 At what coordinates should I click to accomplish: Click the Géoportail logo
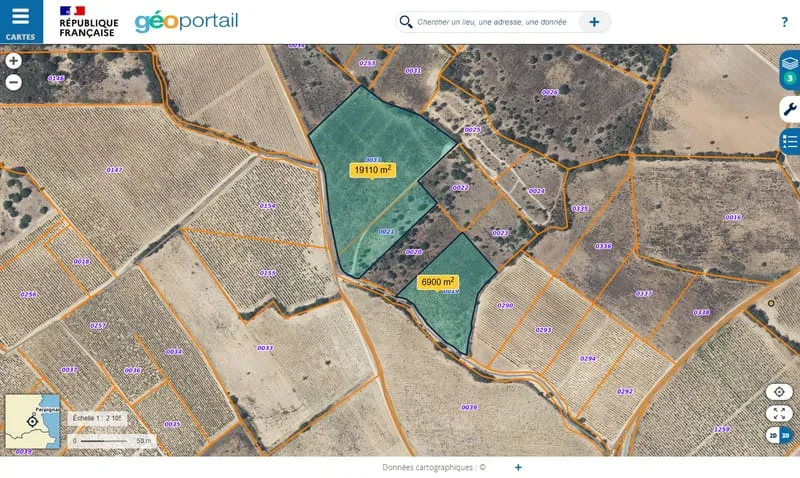[186, 21]
